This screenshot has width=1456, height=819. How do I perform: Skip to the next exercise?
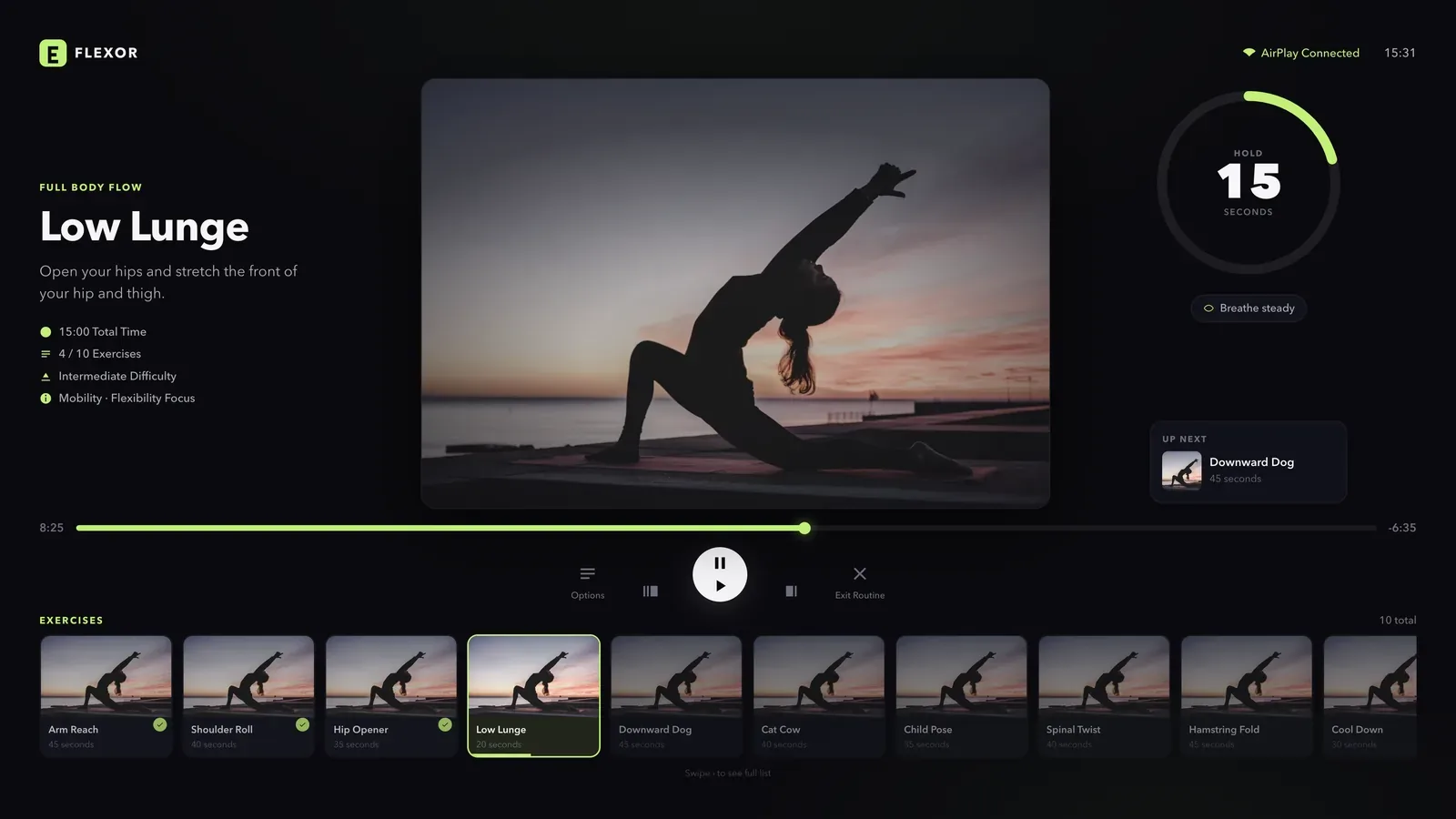coord(791,591)
